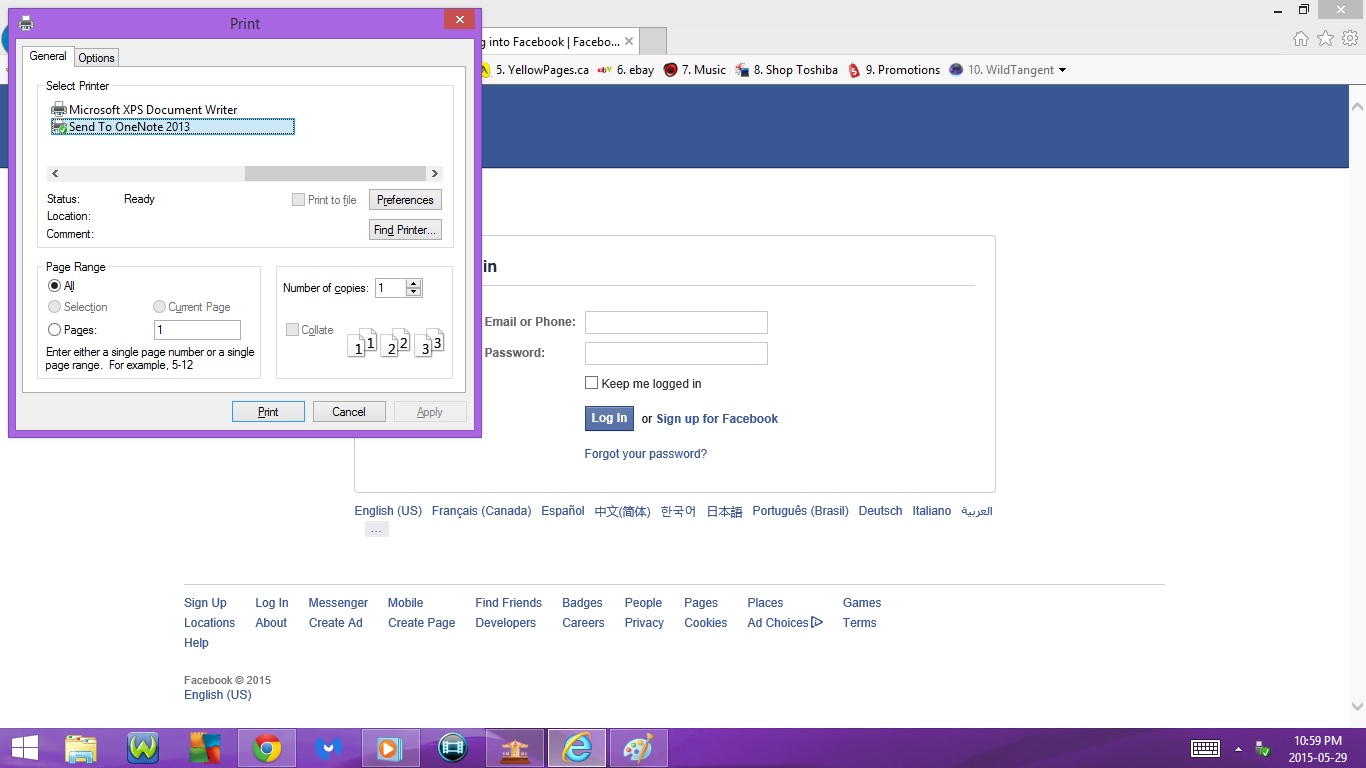Open AVG antivirus taskbar icon
This screenshot has width=1366, height=768.
point(205,748)
